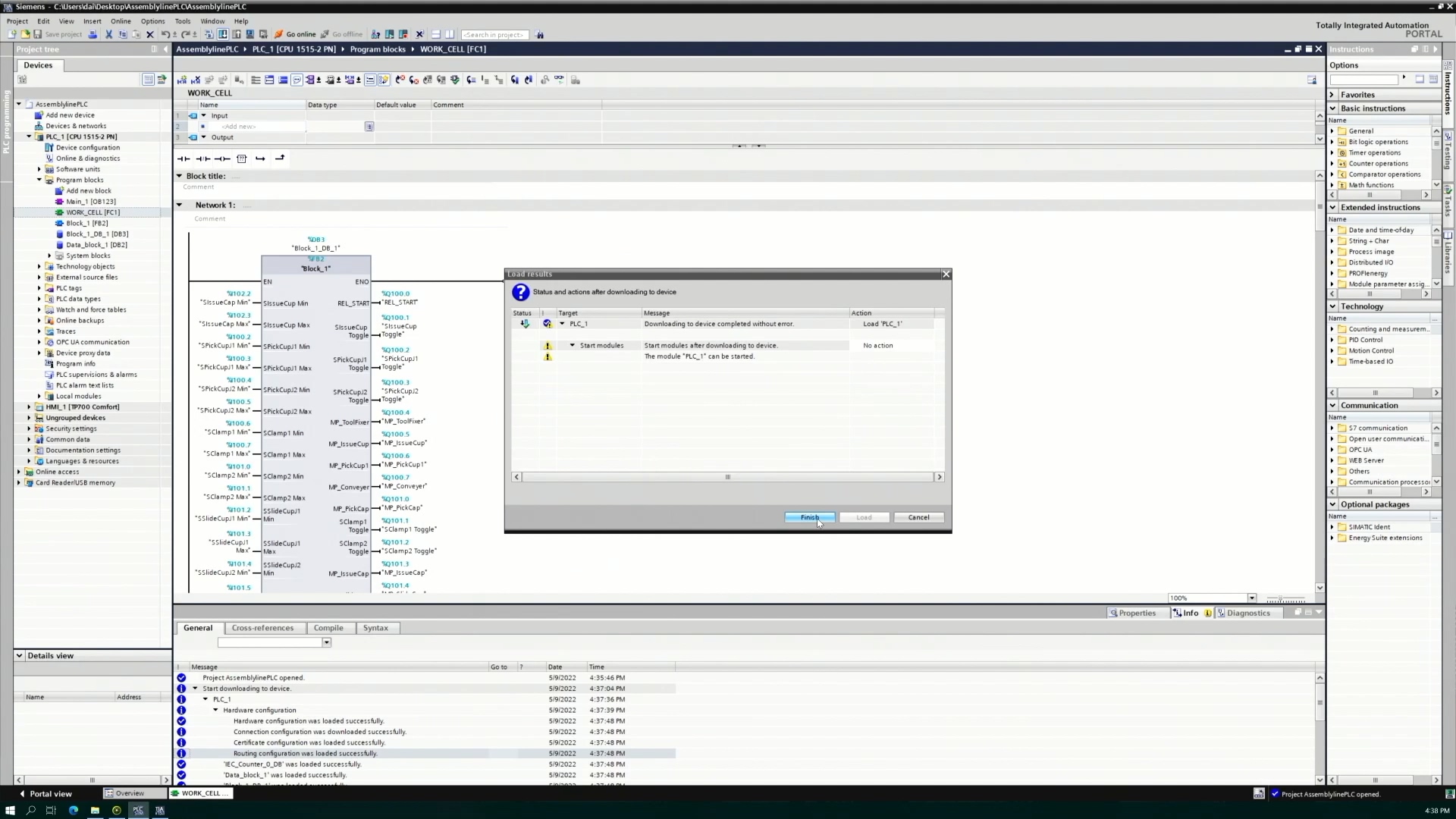Viewport: 1456px width, 819px height.
Task: Click the open branch icon
Action: pos(260,158)
